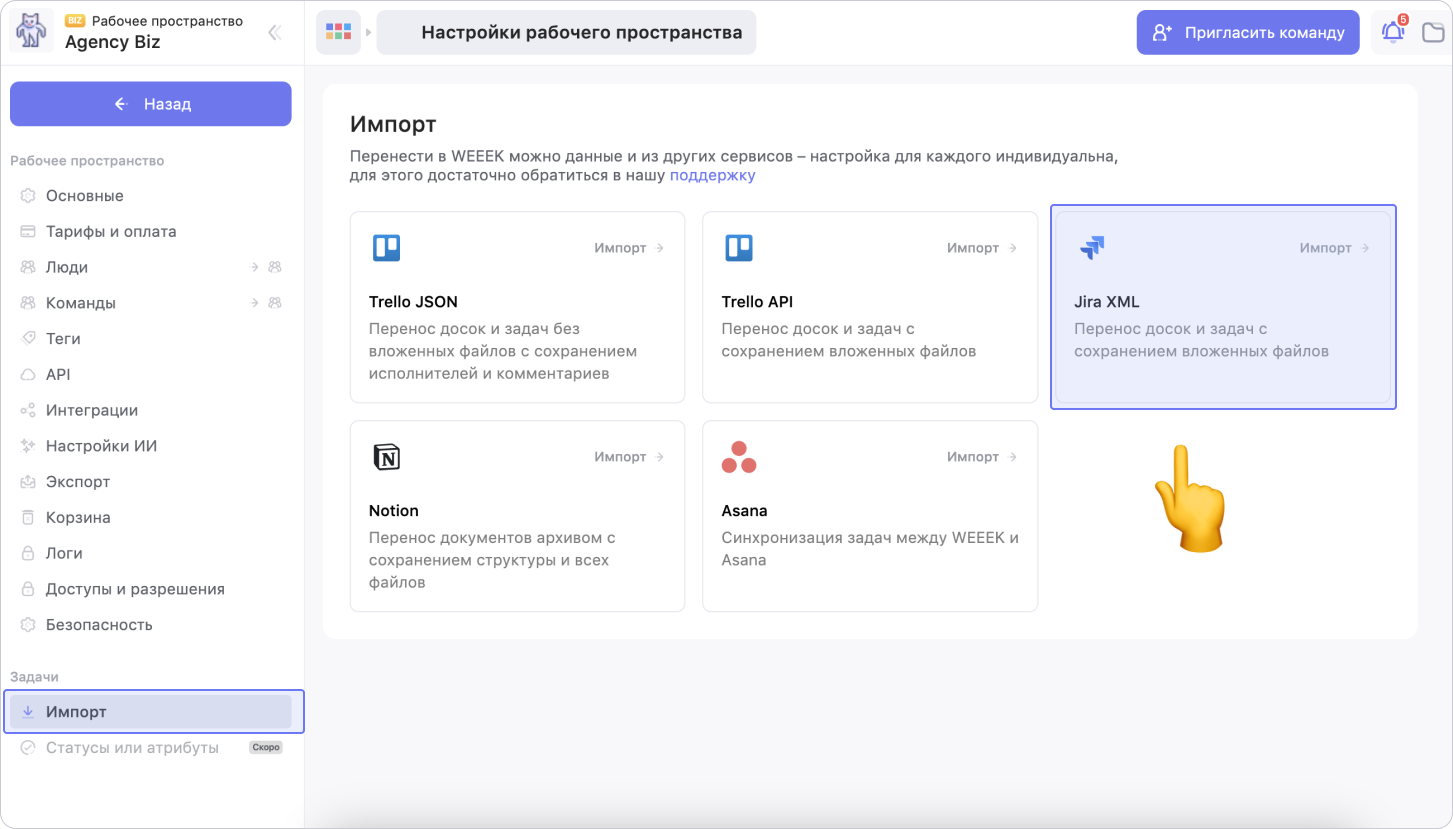Image resolution: width=1453 pixels, height=829 pixels.
Task: Click the Jira XML logo icon
Action: [x=1092, y=248]
